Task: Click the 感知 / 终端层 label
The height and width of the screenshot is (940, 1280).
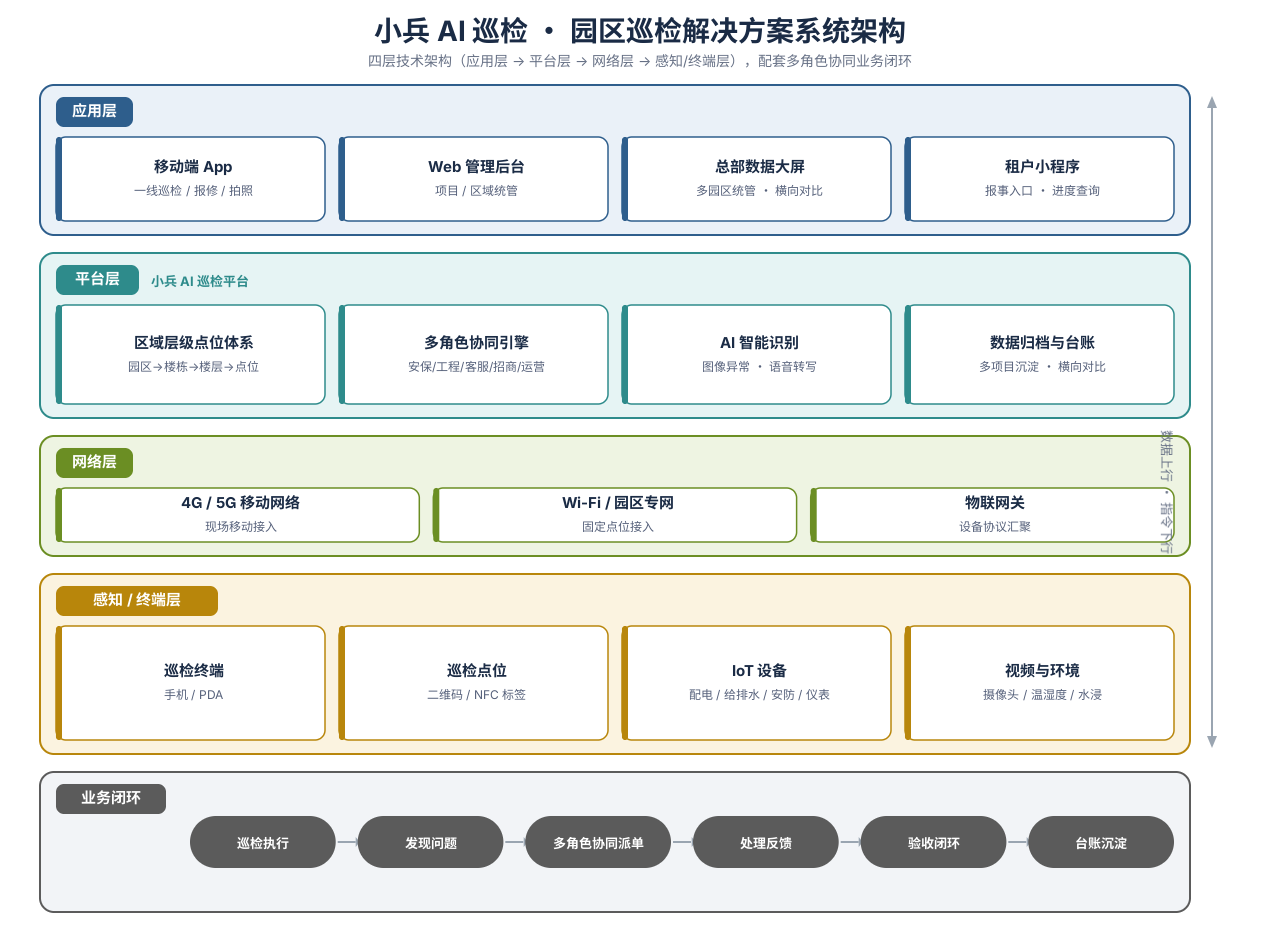Action: [137, 601]
